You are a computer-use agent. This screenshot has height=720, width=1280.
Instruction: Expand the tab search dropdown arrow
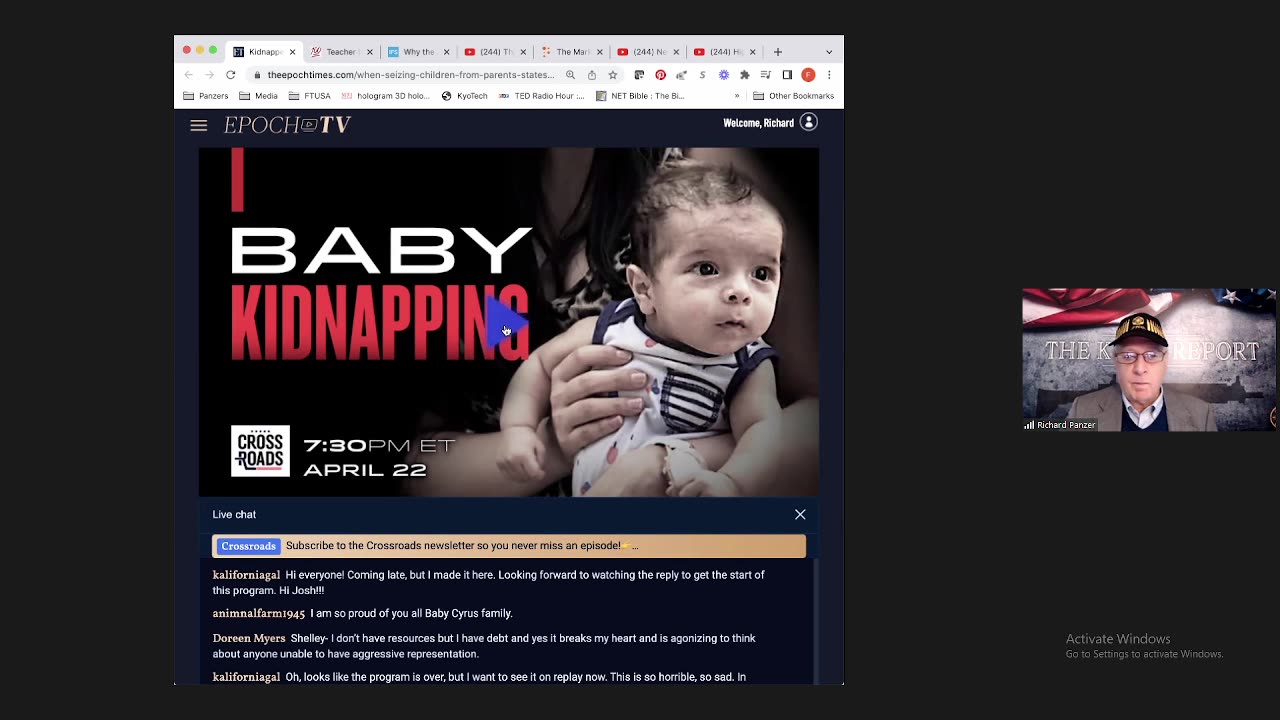[x=829, y=52]
